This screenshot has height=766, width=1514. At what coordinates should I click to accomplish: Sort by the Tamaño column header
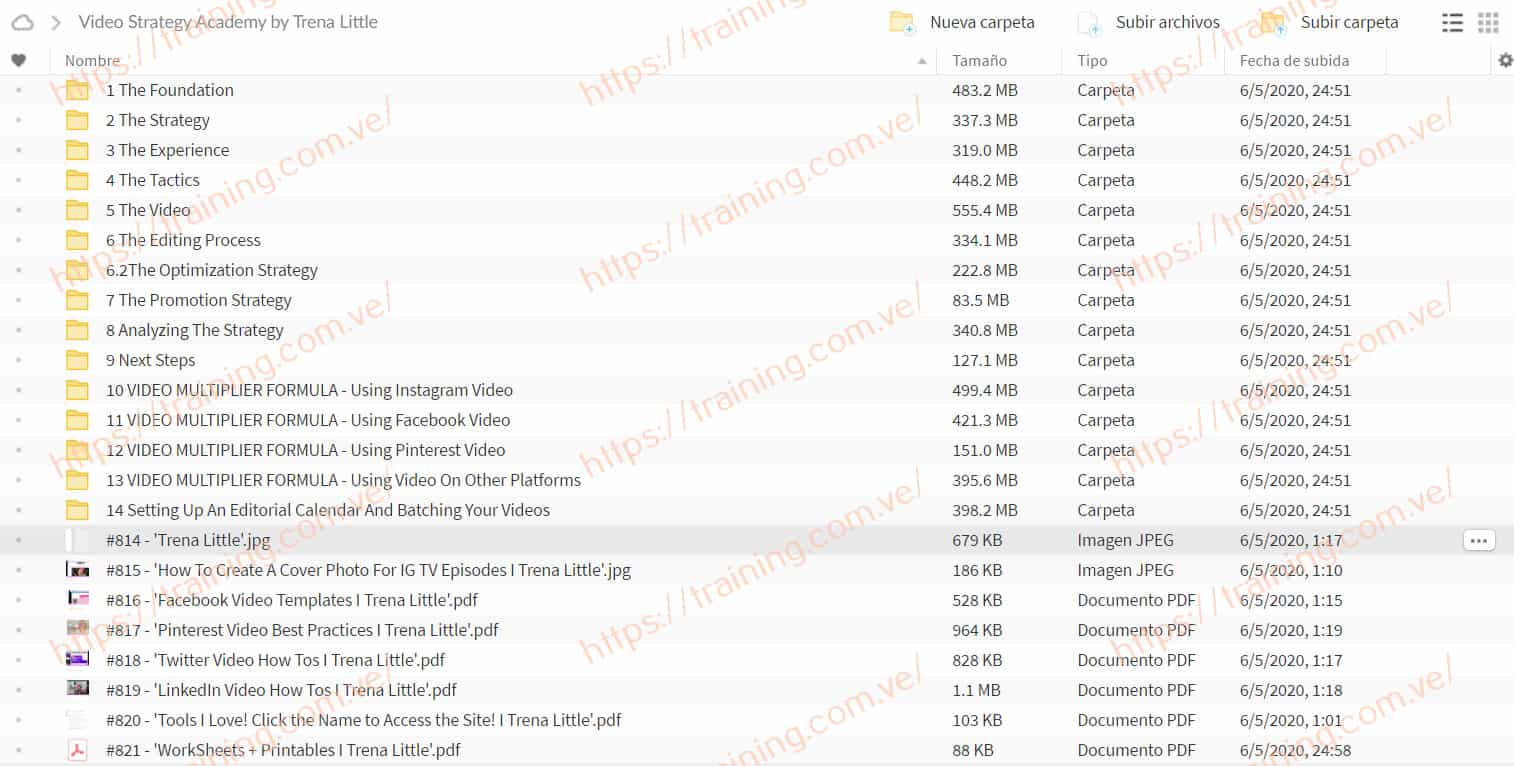(979, 61)
